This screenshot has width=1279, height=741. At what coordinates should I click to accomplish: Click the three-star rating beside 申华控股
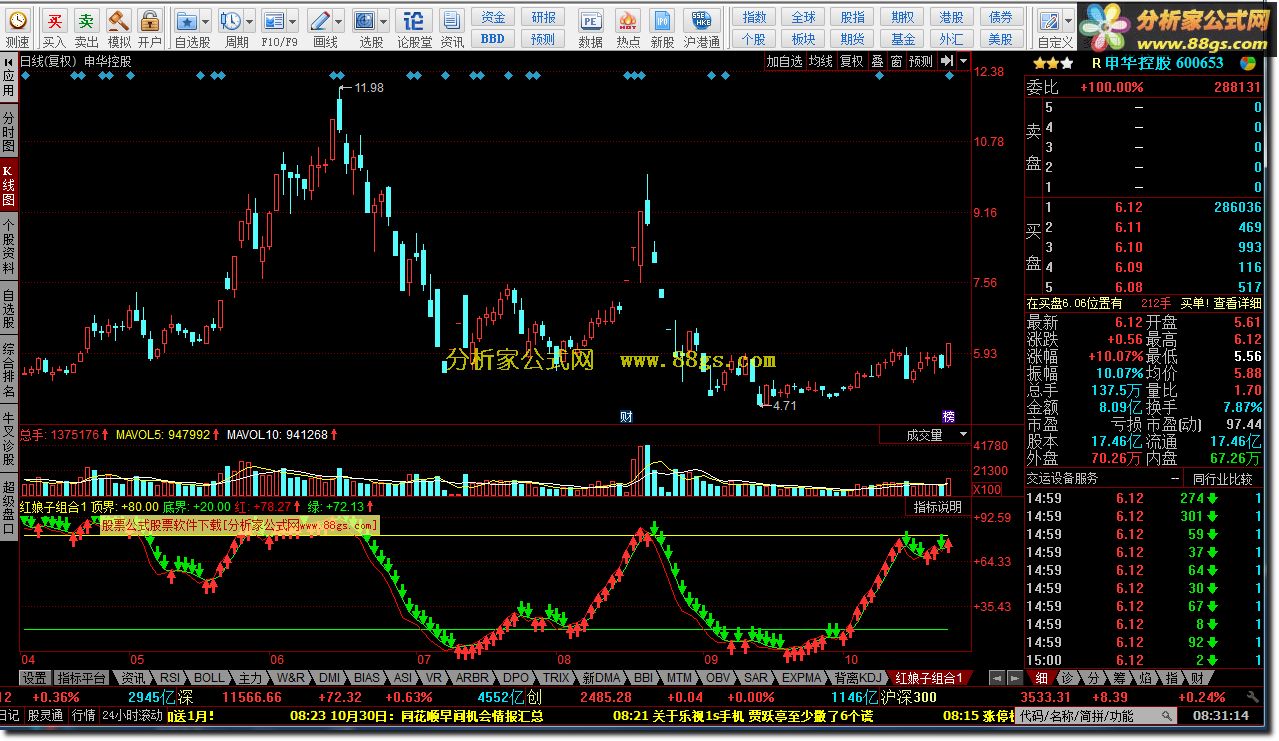click(1053, 62)
